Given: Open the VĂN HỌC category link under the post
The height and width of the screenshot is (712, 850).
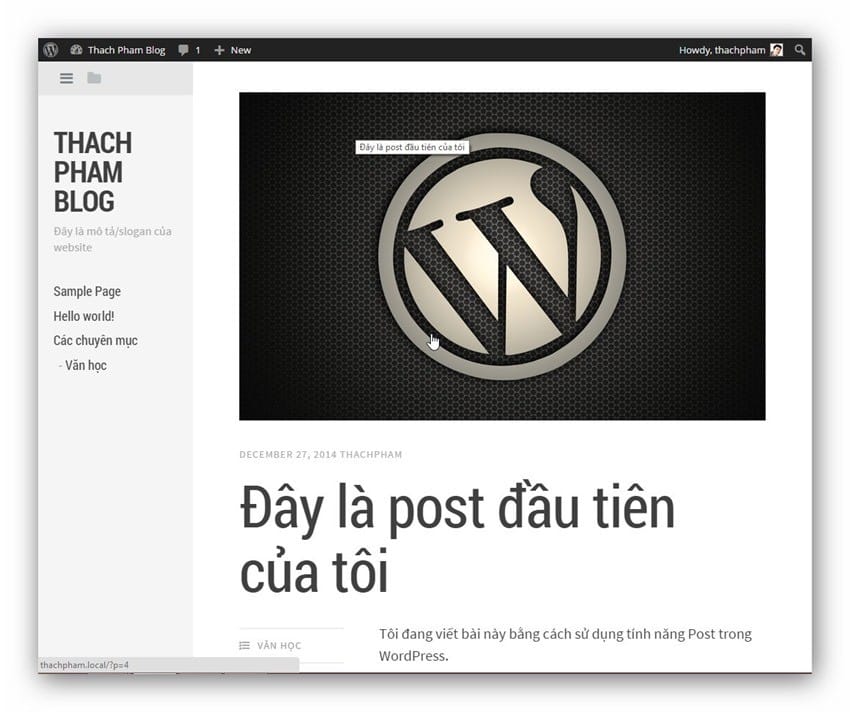Looking at the screenshot, I should [x=279, y=645].
